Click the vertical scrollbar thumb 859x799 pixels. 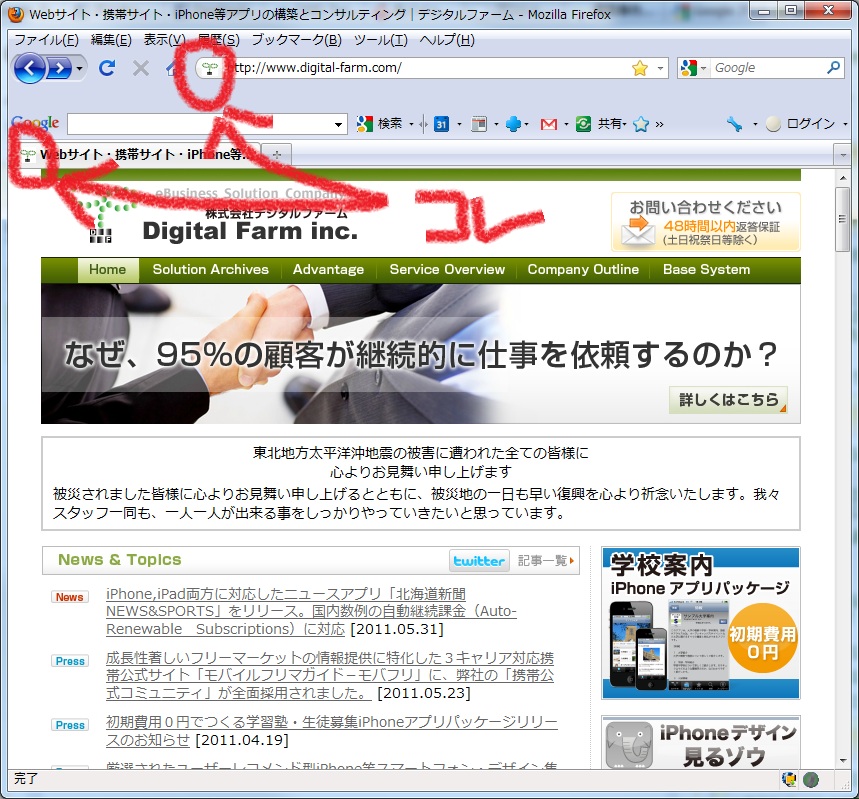(x=843, y=219)
